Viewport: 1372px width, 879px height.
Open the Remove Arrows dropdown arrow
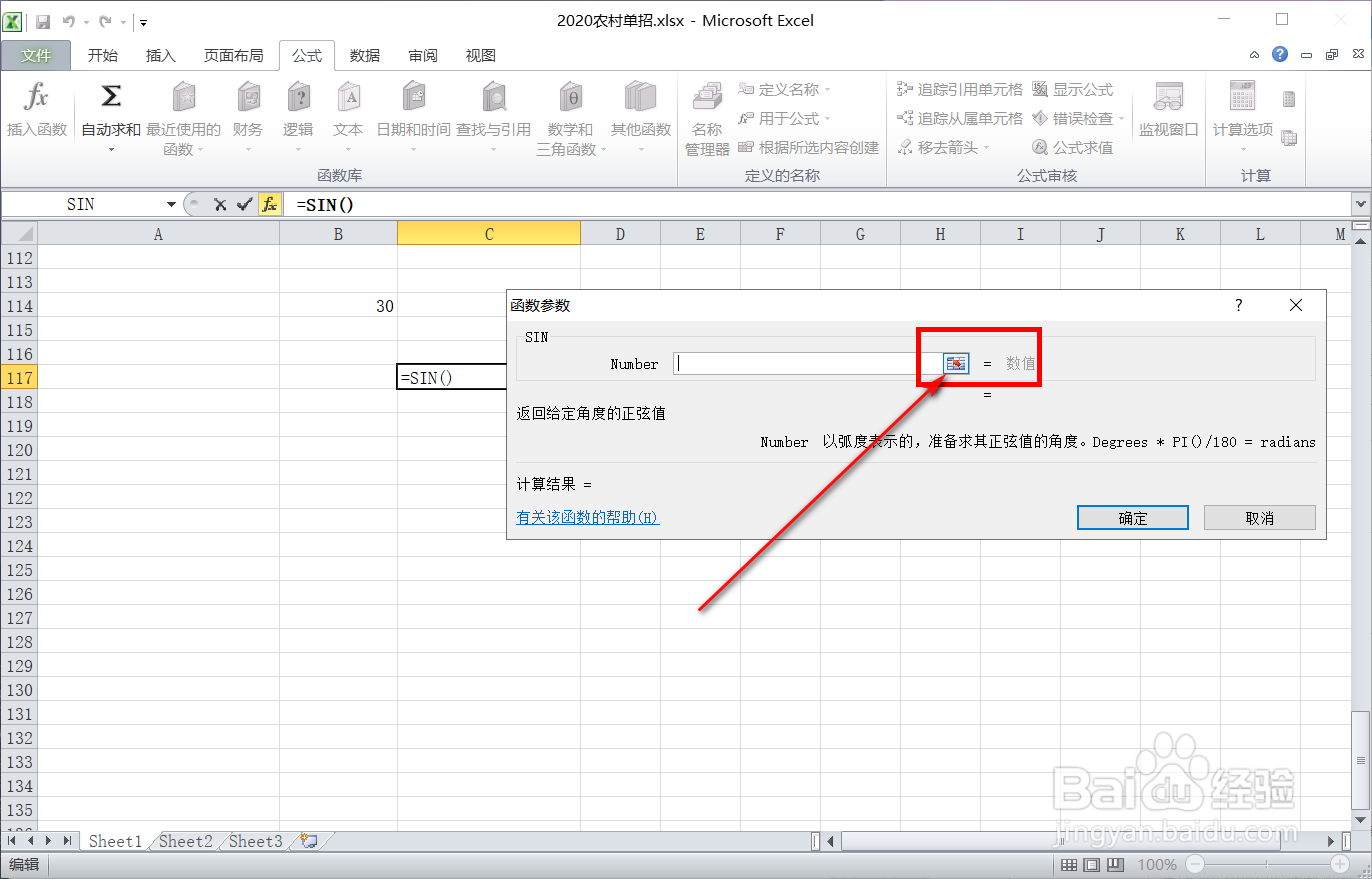pos(986,148)
